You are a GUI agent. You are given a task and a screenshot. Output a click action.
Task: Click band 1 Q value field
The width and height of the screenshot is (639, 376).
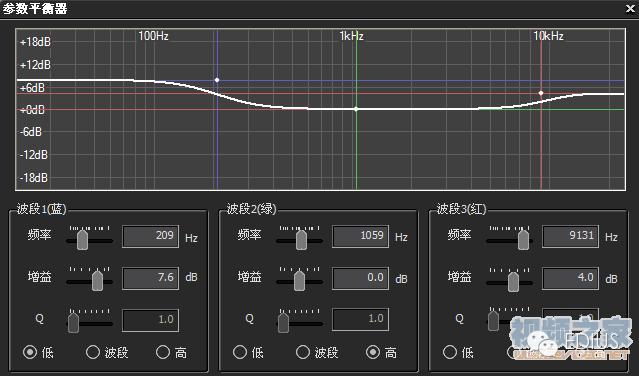(x=150, y=320)
